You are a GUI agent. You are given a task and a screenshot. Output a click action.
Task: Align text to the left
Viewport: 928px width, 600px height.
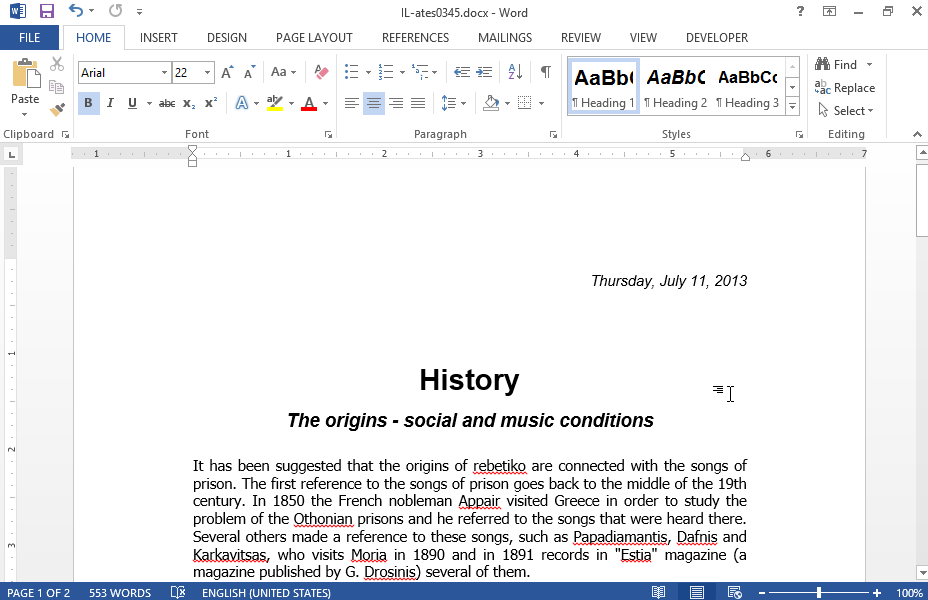click(352, 104)
